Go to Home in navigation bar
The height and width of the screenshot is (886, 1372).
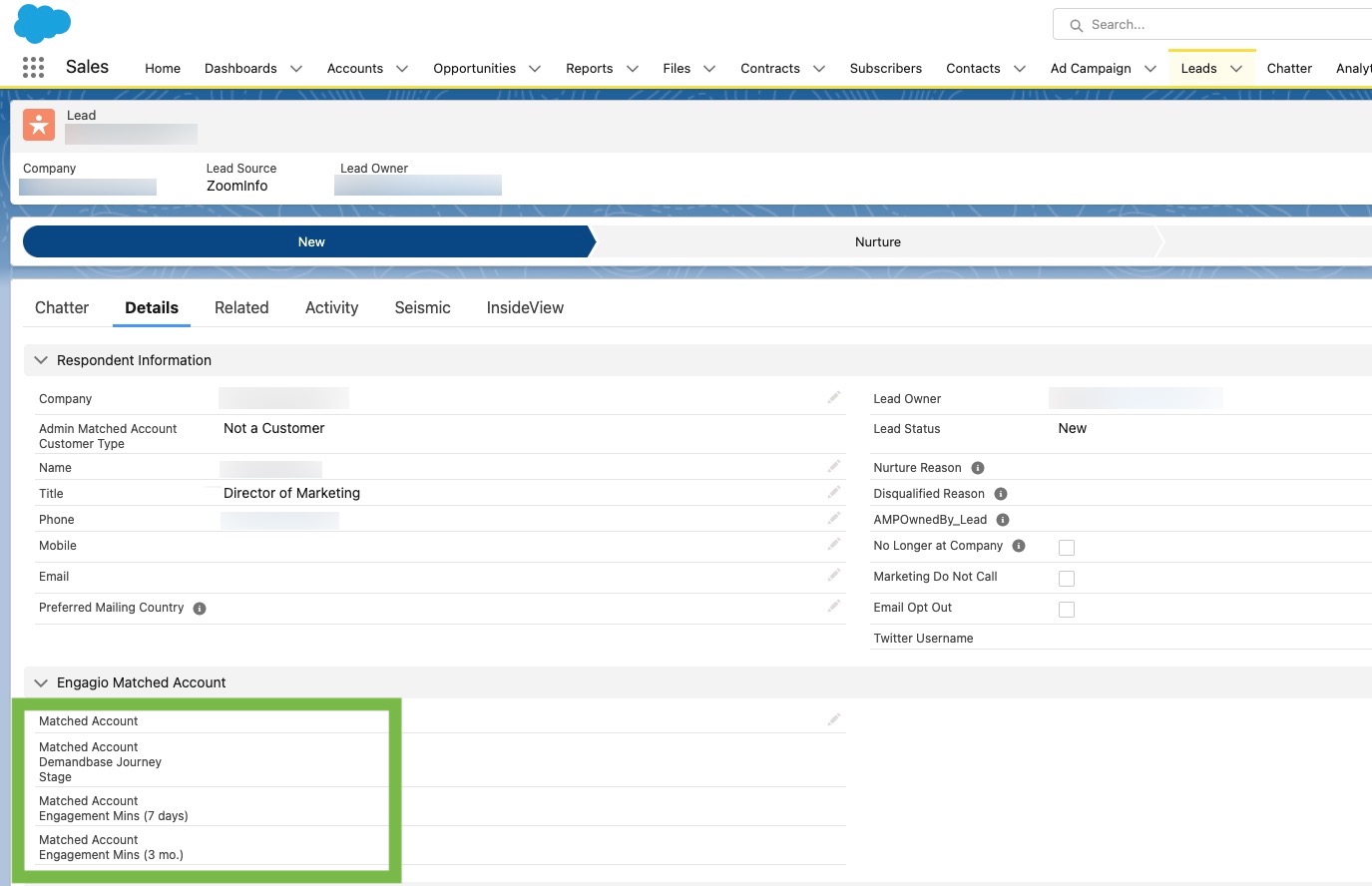(x=163, y=69)
